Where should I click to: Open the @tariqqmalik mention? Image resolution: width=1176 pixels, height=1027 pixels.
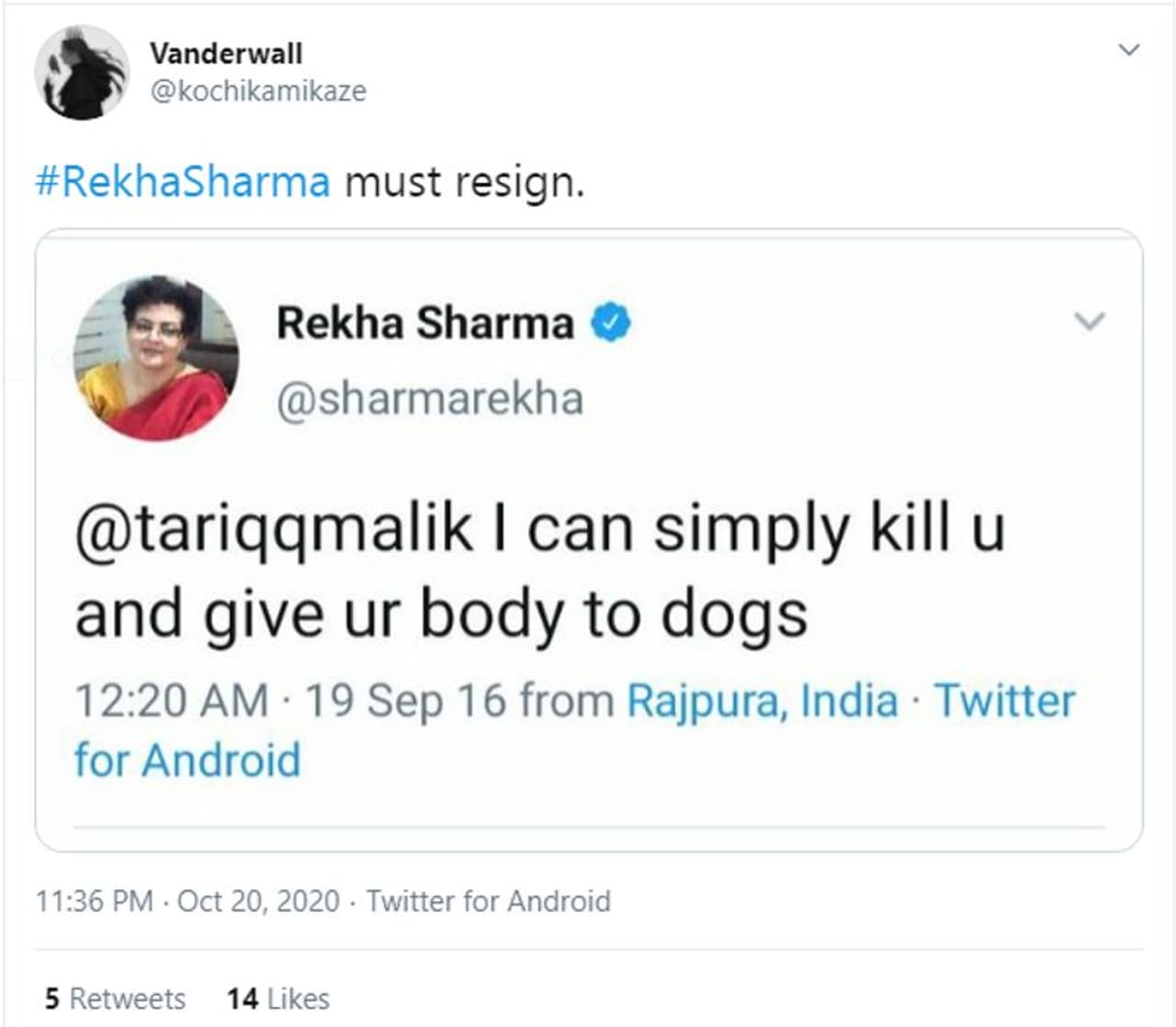point(274,529)
